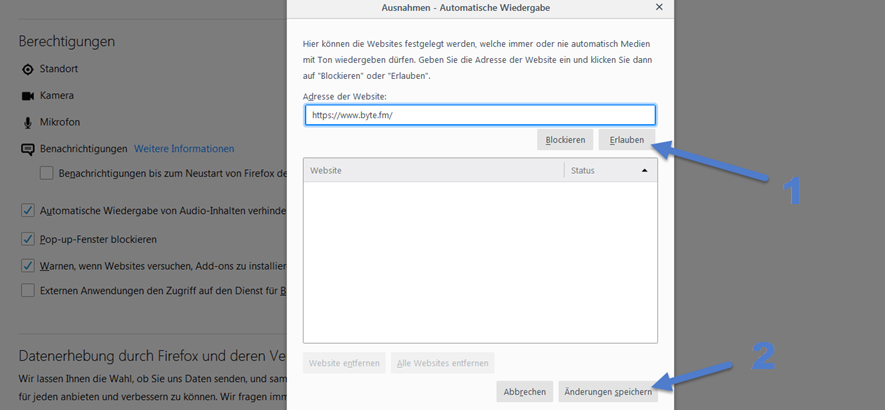Click the Erlauben button
Screen dimensions: 885x410
tap(626, 140)
